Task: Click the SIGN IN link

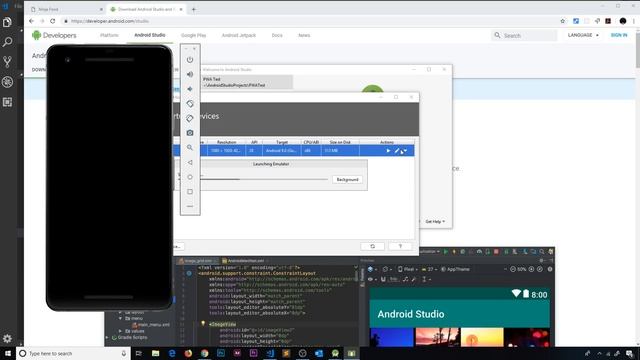Action: pyautogui.click(x=619, y=35)
